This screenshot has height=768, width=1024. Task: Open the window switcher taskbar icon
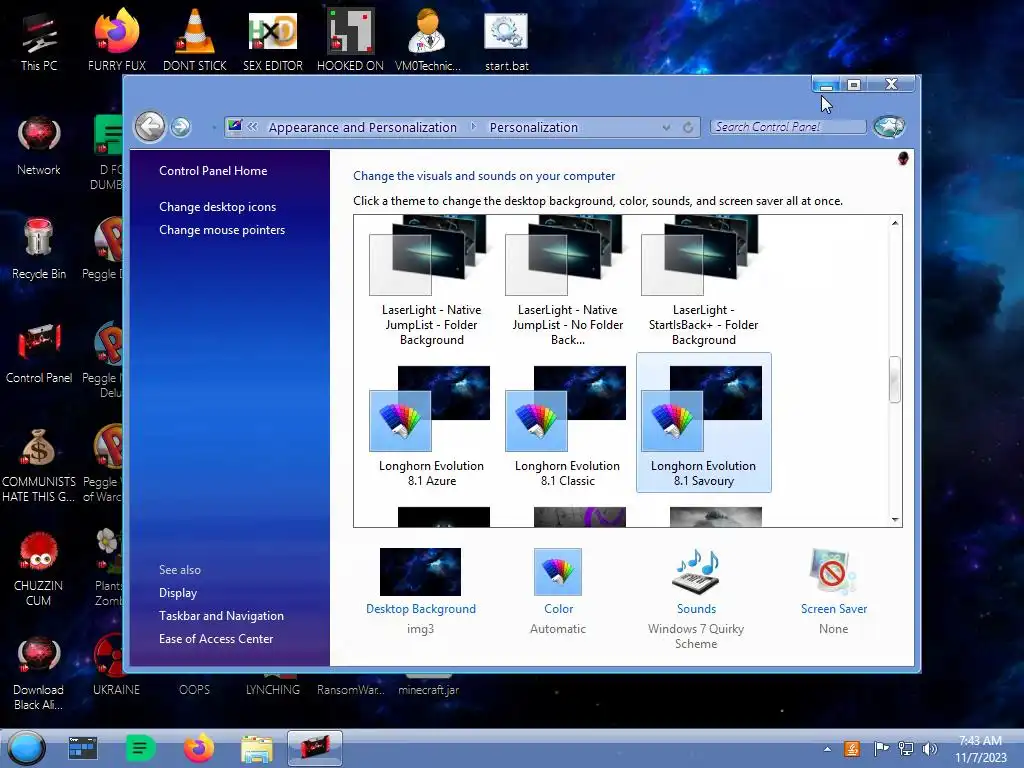tap(83, 748)
